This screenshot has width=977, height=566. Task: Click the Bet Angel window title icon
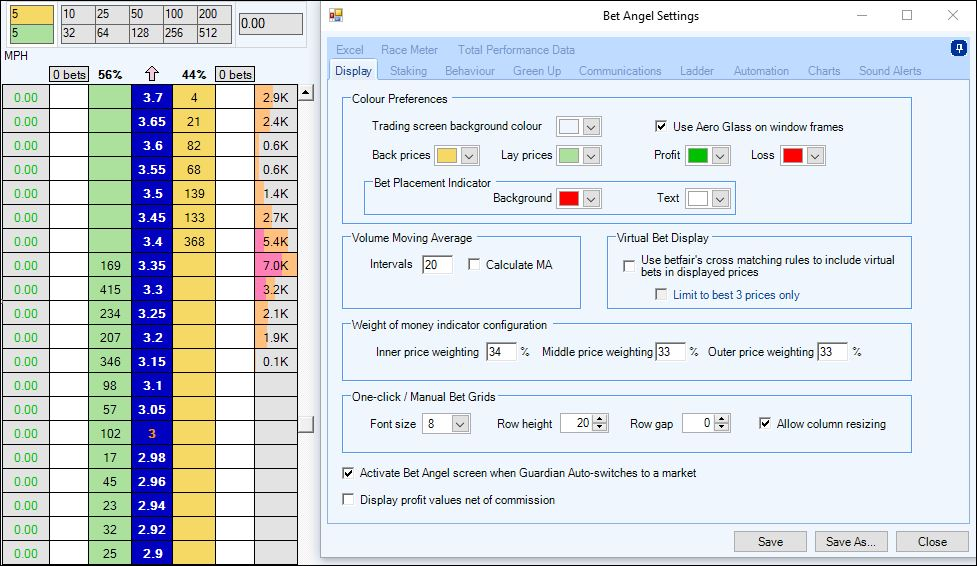(x=336, y=16)
